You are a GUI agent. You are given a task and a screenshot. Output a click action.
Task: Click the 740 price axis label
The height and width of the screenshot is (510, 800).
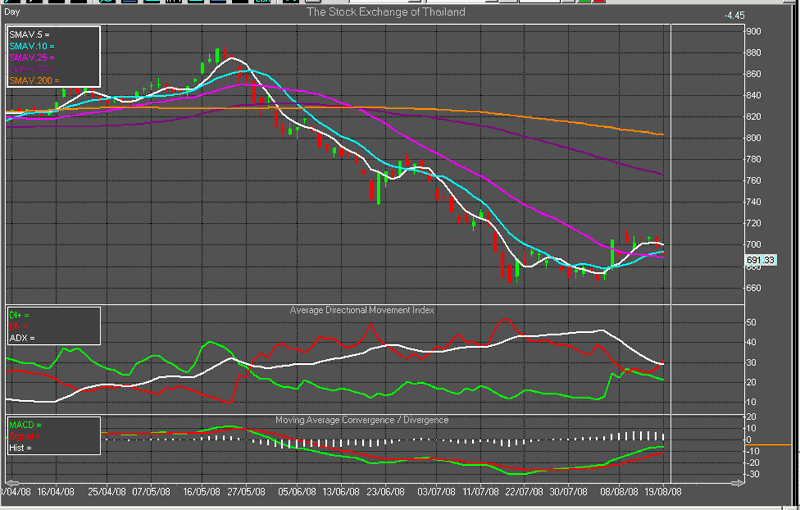click(754, 202)
